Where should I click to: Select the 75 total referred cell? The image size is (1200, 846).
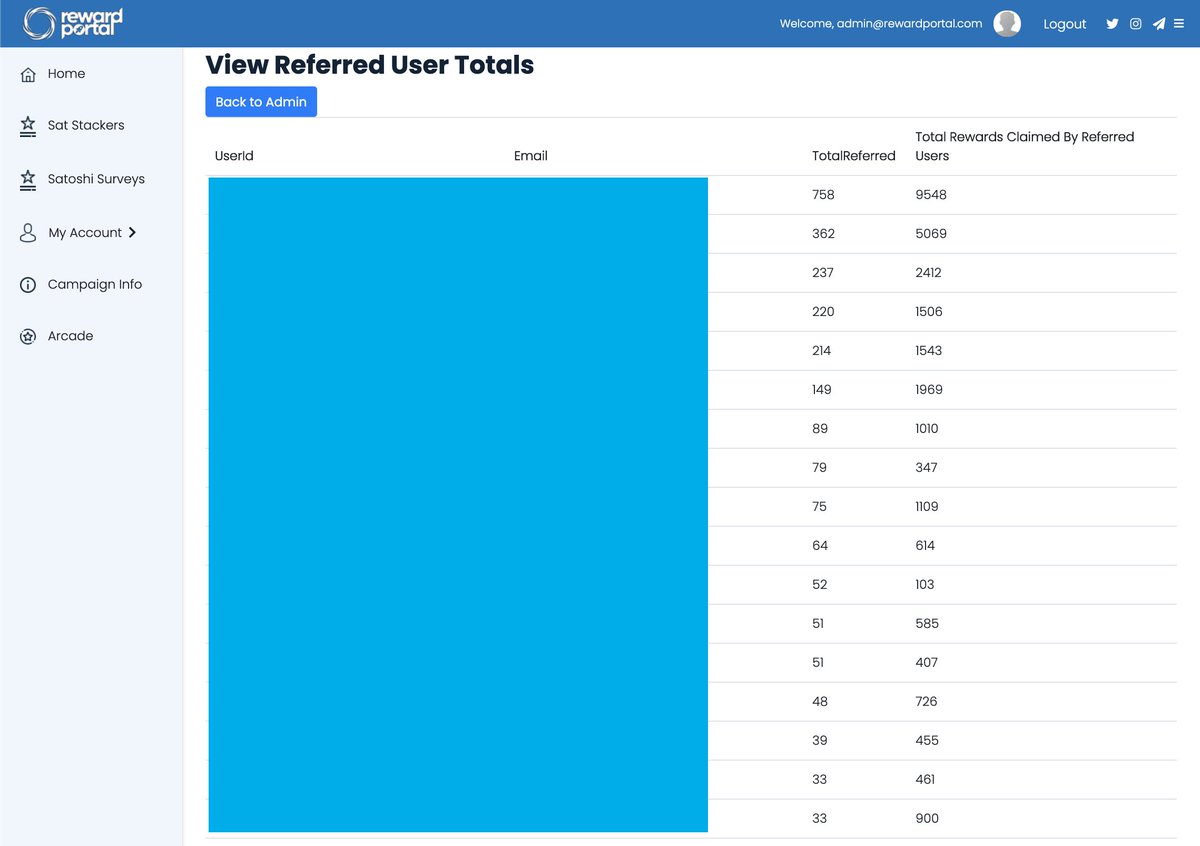tap(820, 507)
